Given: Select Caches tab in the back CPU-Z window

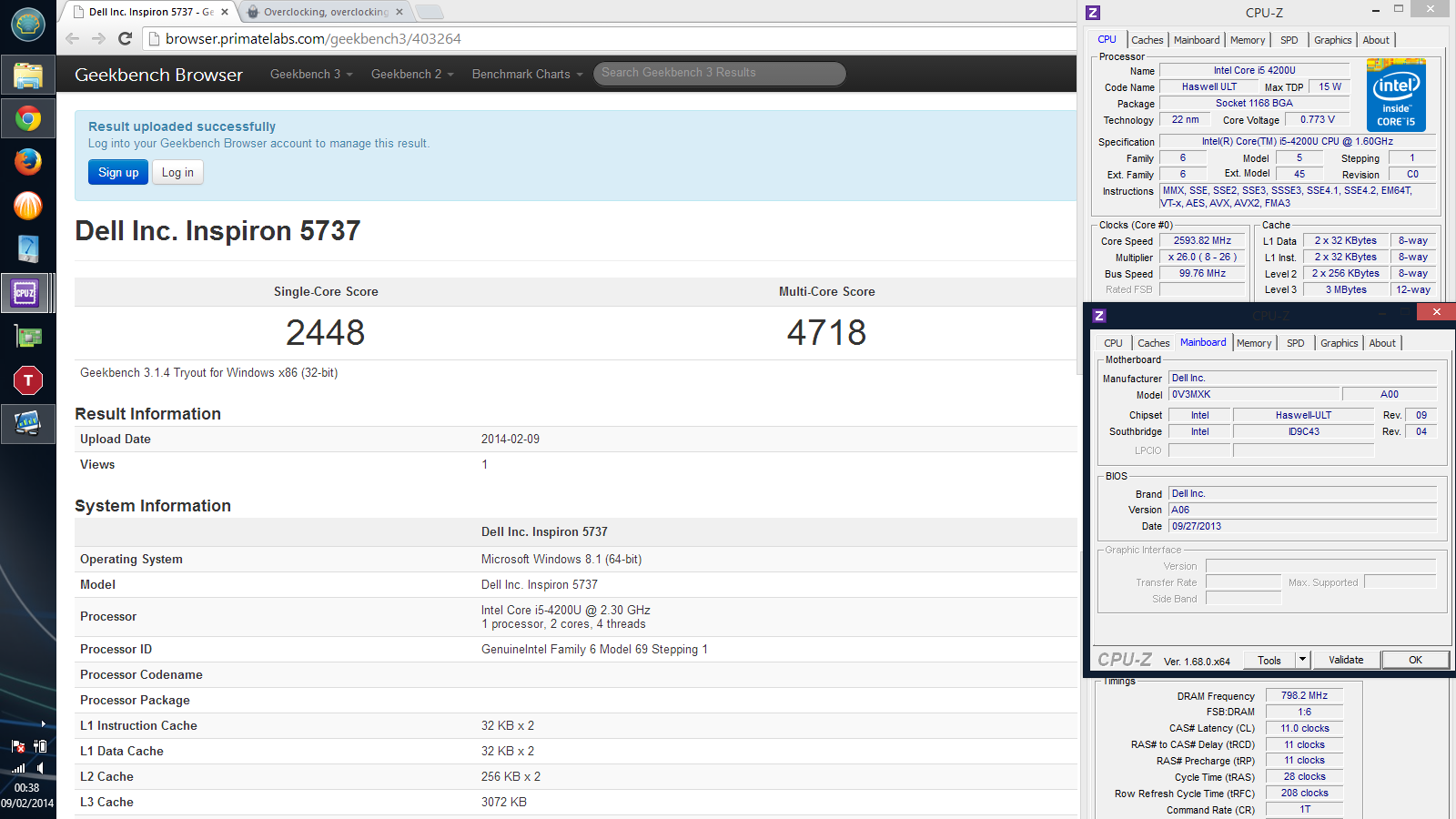Looking at the screenshot, I should coord(1147,40).
